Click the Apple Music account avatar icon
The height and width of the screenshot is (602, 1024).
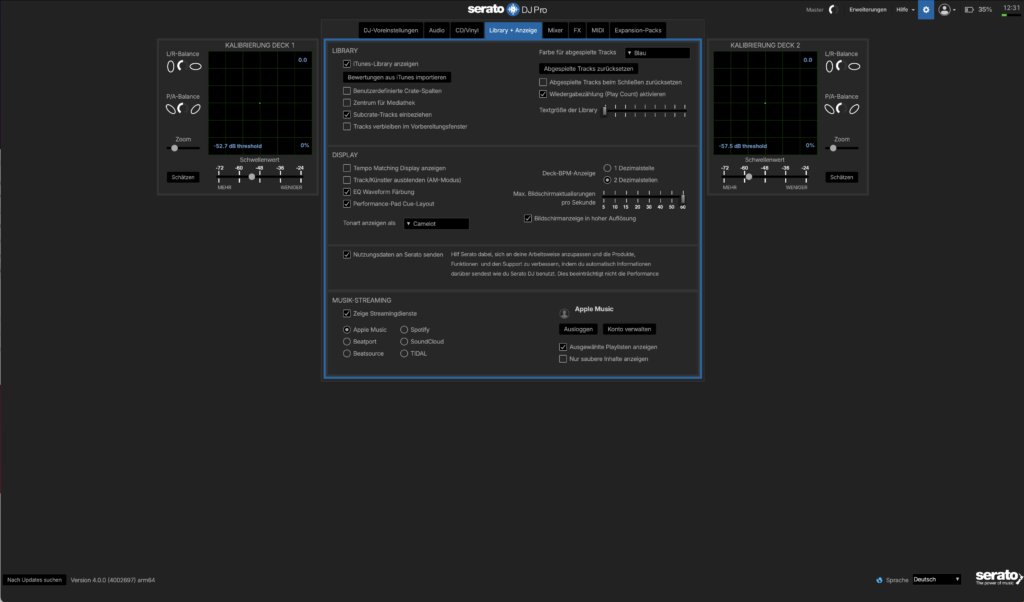pyautogui.click(x=564, y=313)
